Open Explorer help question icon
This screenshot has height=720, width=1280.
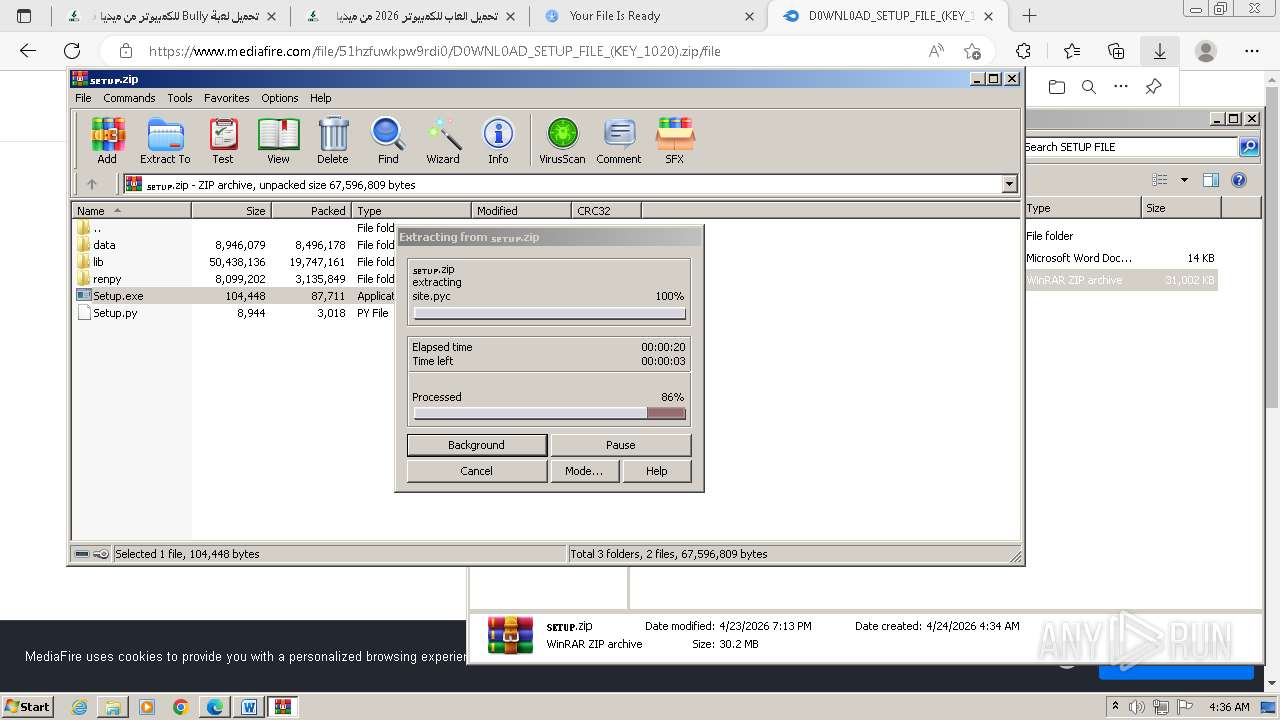[1239, 180]
